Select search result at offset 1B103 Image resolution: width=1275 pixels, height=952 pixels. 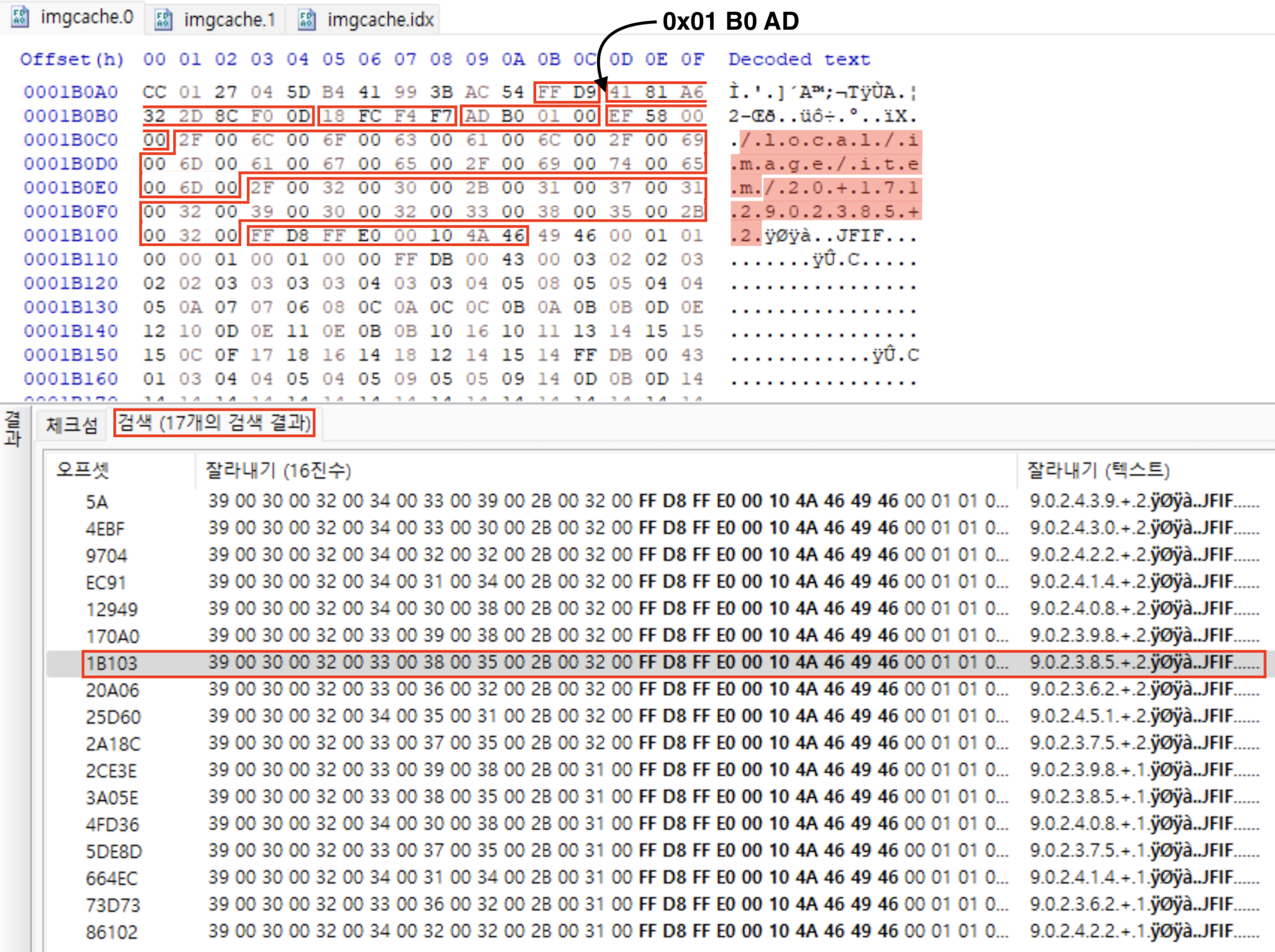pos(112,663)
